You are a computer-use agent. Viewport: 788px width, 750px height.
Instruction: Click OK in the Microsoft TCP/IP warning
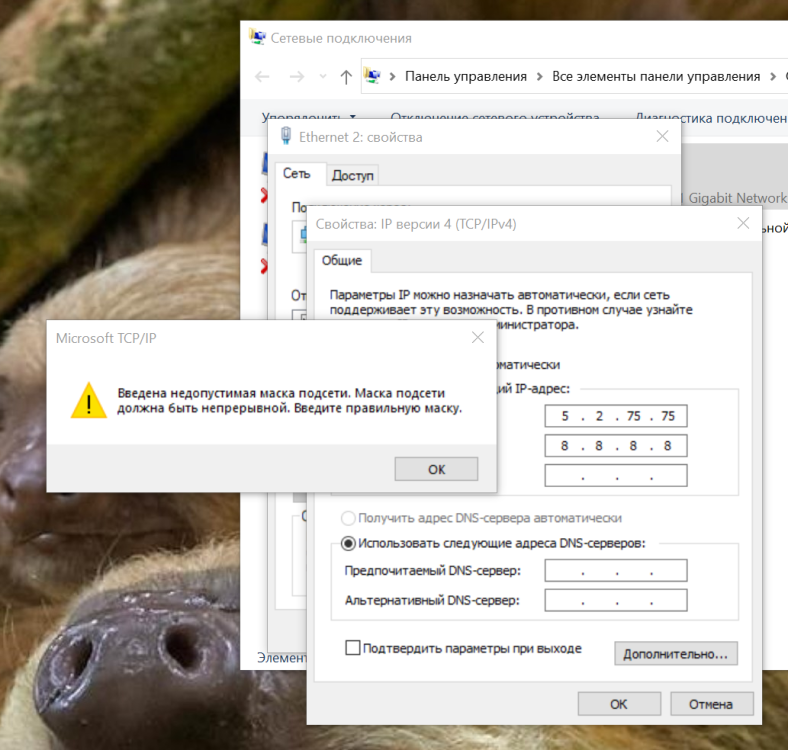[436, 469]
